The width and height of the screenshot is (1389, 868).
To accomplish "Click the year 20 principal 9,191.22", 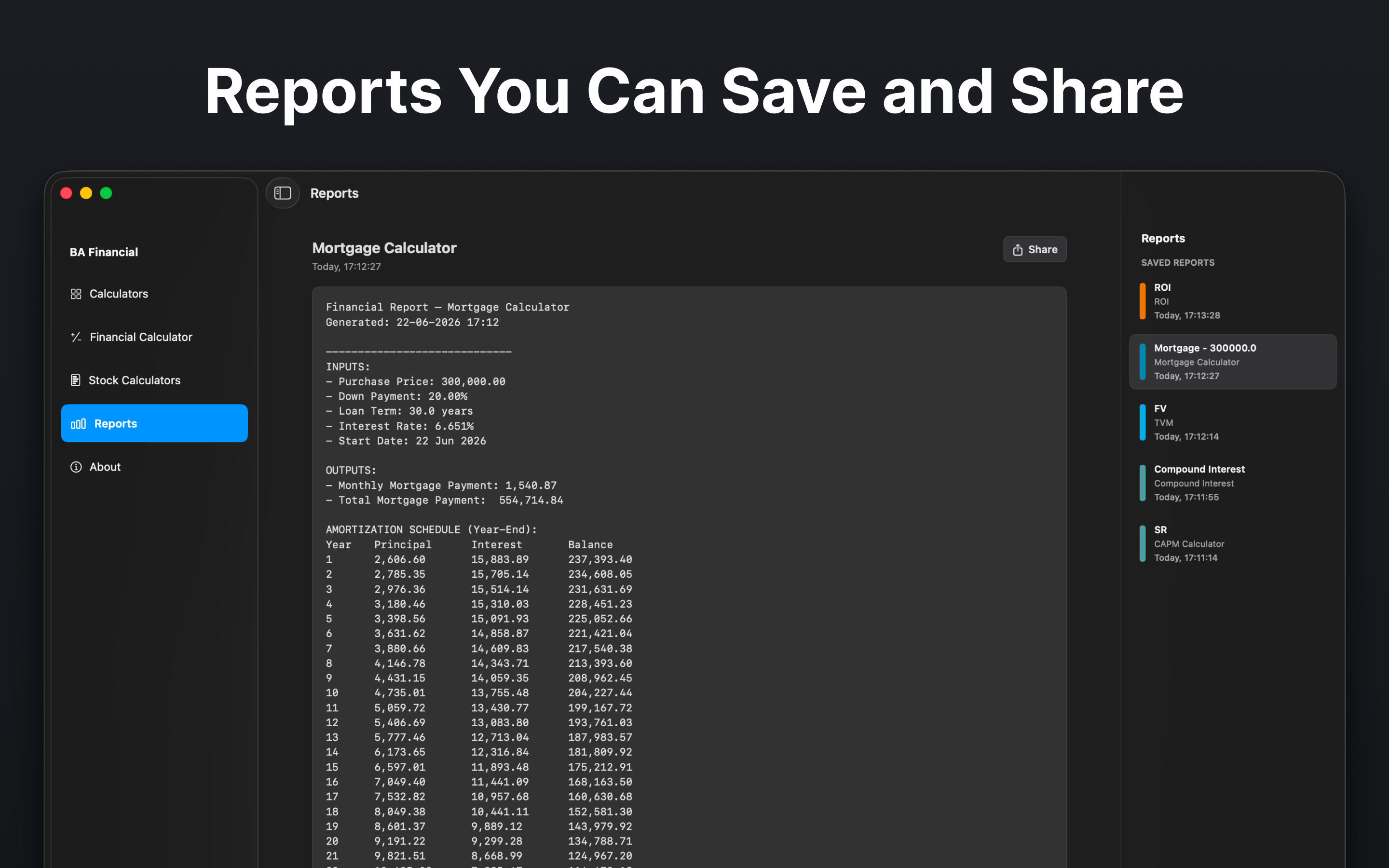I will (399, 841).
